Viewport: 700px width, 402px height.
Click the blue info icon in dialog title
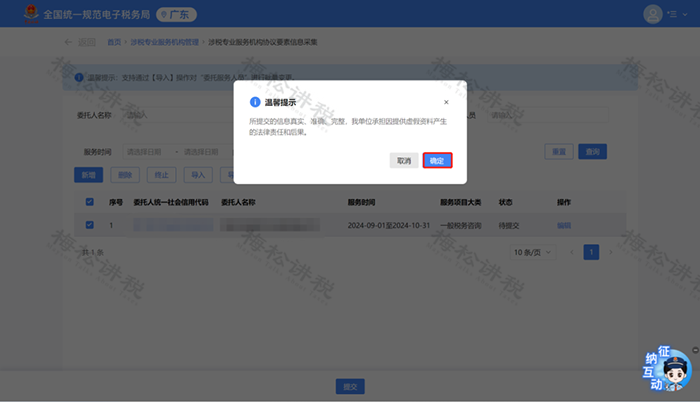pos(255,102)
